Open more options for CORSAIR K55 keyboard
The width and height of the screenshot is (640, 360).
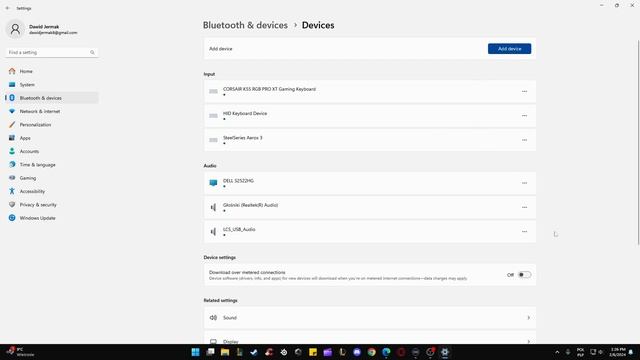[x=524, y=91]
